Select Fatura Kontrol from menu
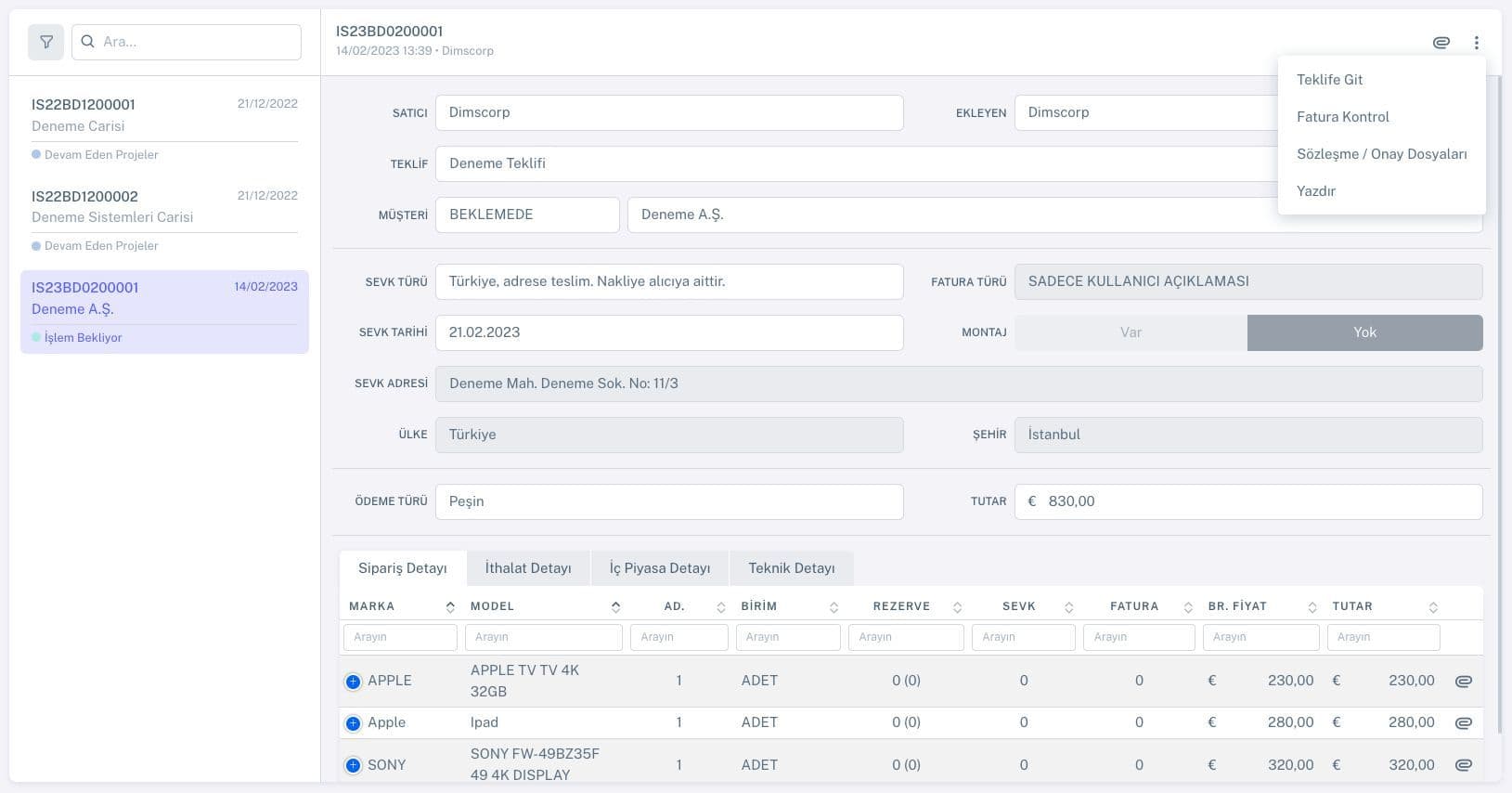The width and height of the screenshot is (1512, 793). [x=1342, y=117]
